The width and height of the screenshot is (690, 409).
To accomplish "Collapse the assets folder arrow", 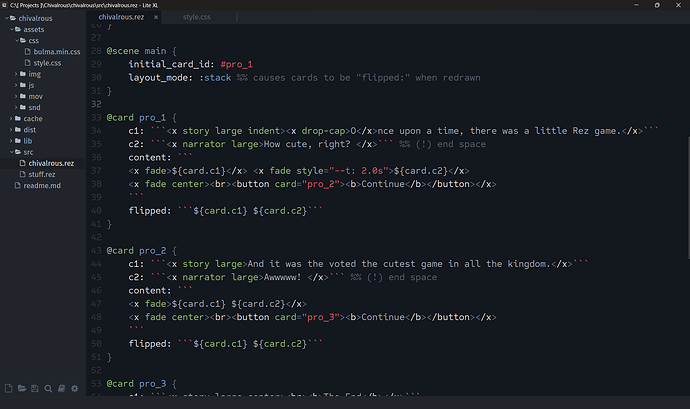I will point(11,29).
